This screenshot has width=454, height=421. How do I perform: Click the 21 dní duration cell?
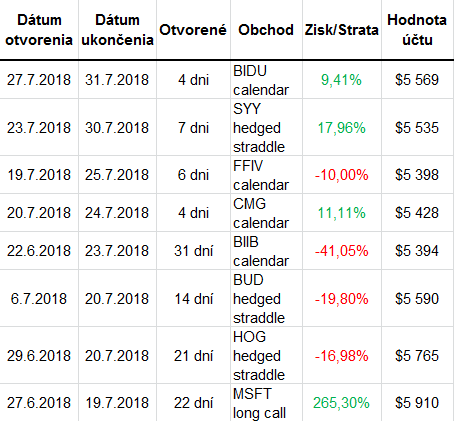pos(193,355)
